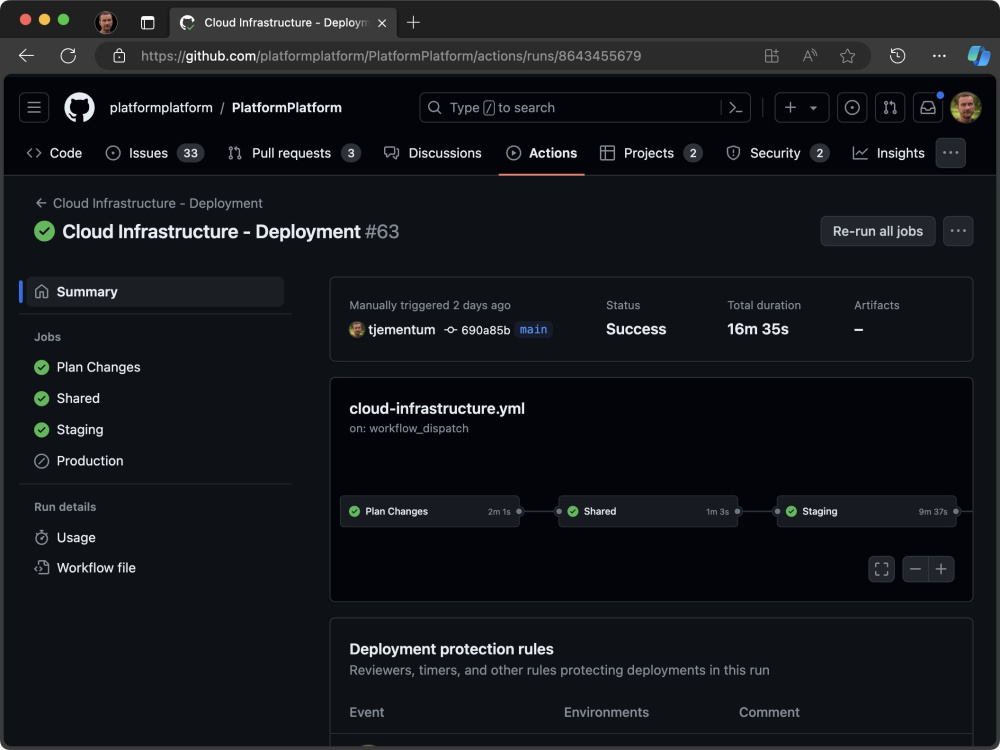Switch to the Issues tab
Image resolution: width=1000 pixels, height=750 pixels.
[x=155, y=153]
